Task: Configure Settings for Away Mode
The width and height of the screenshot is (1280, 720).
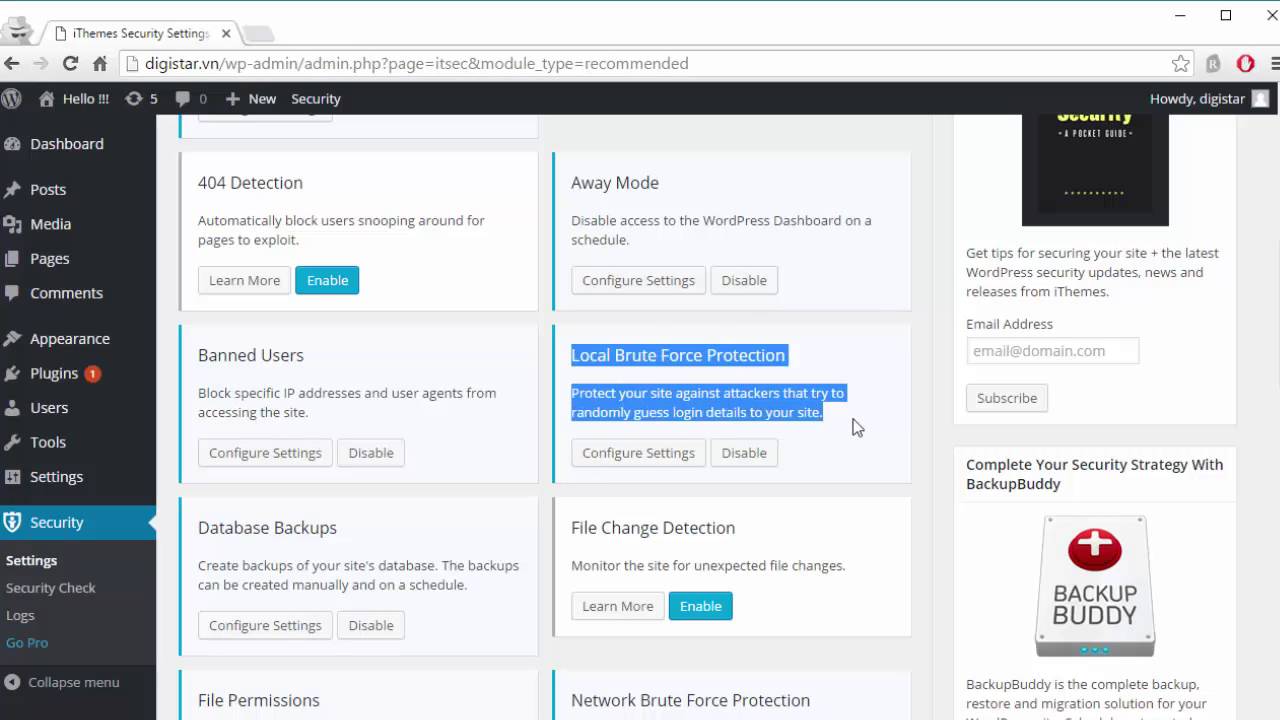Action: pyautogui.click(x=638, y=280)
